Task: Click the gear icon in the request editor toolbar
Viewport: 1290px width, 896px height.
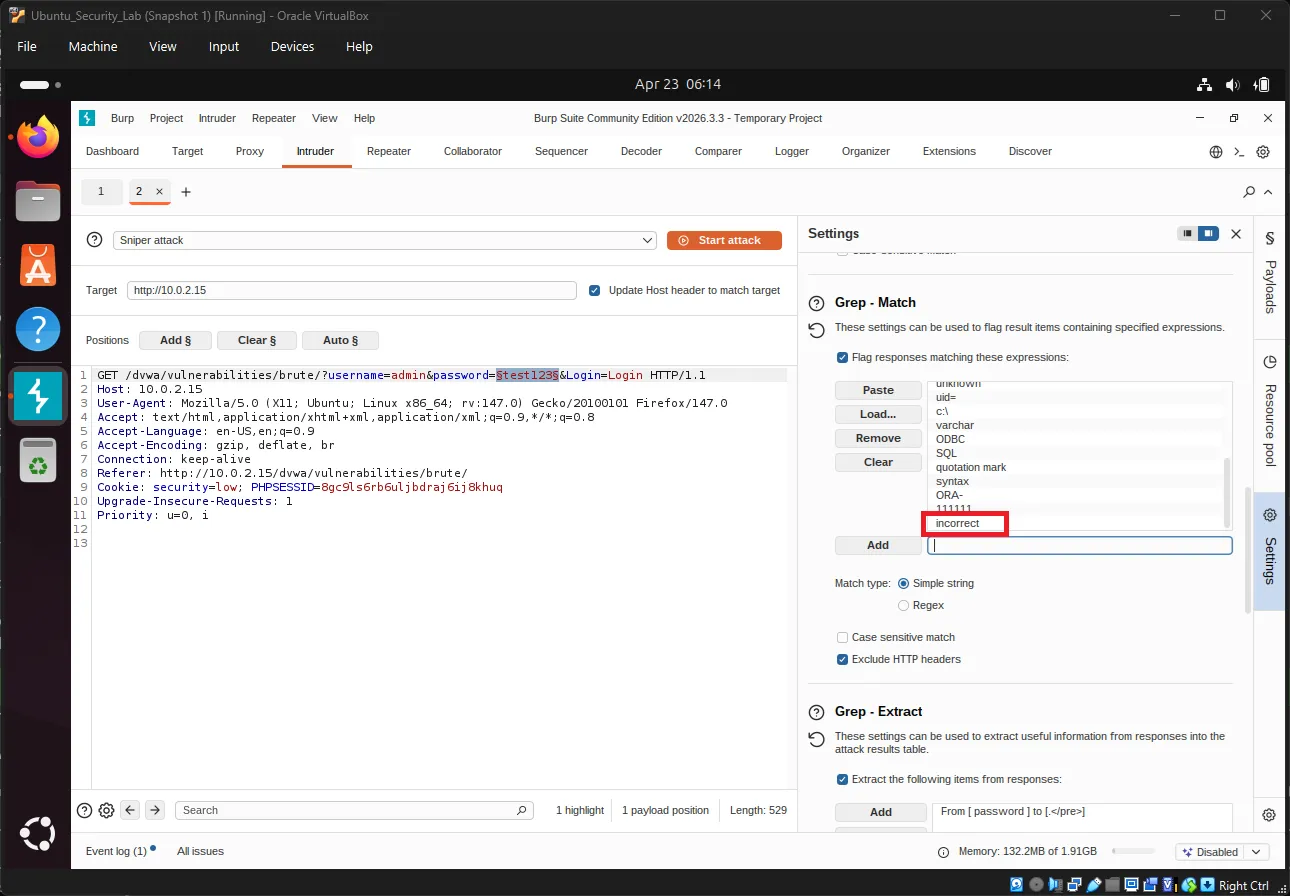Action: (107, 810)
